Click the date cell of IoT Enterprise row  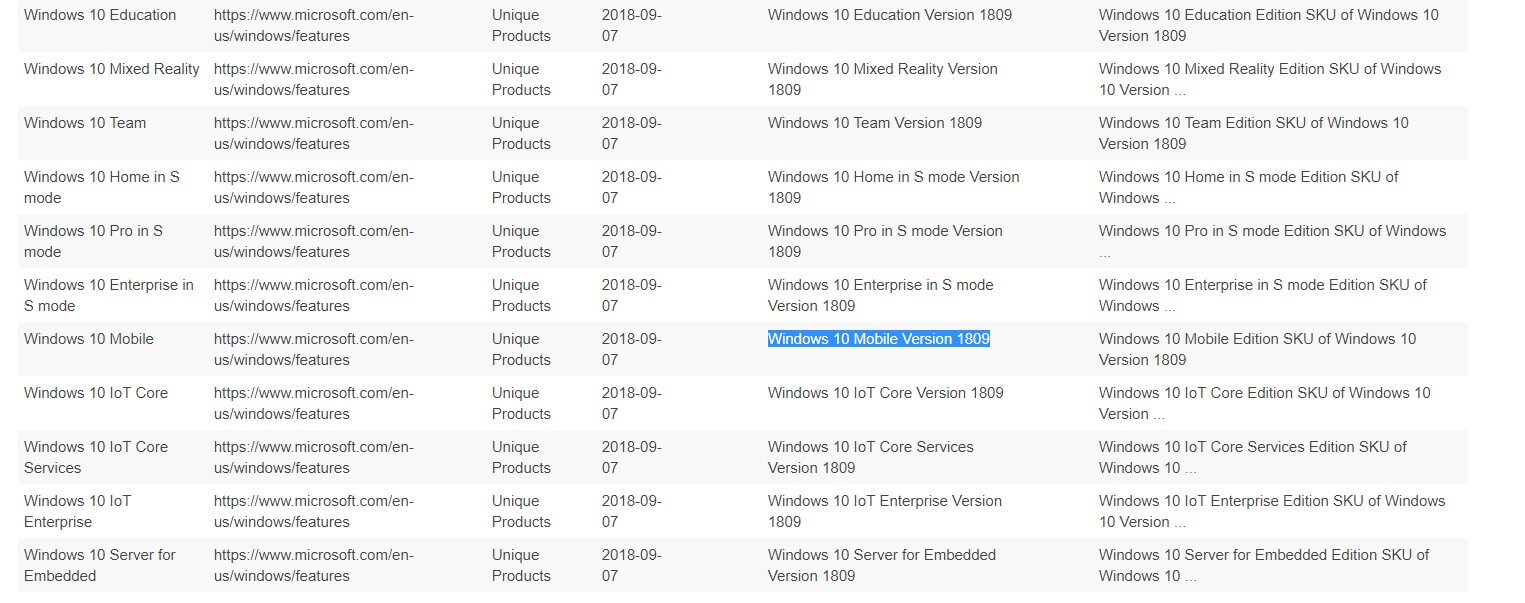[631, 511]
